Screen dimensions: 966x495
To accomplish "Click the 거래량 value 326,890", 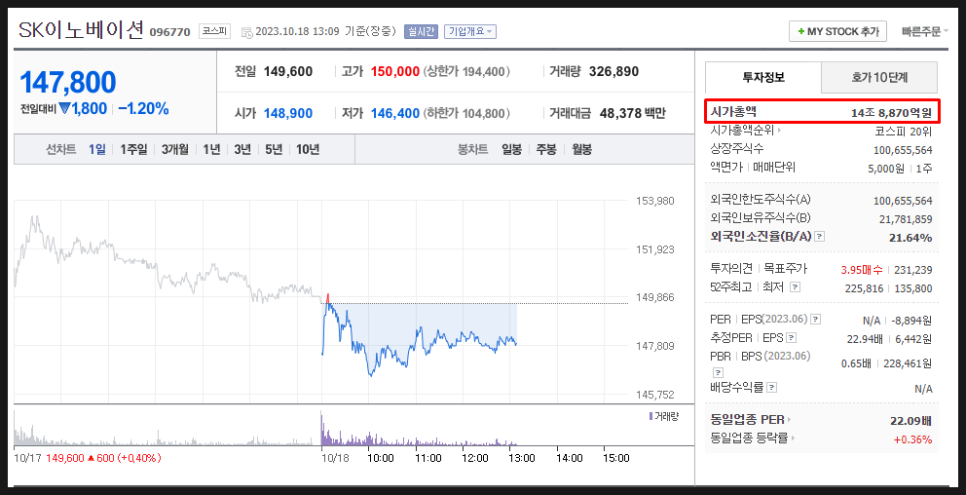I will click(x=614, y=72).
